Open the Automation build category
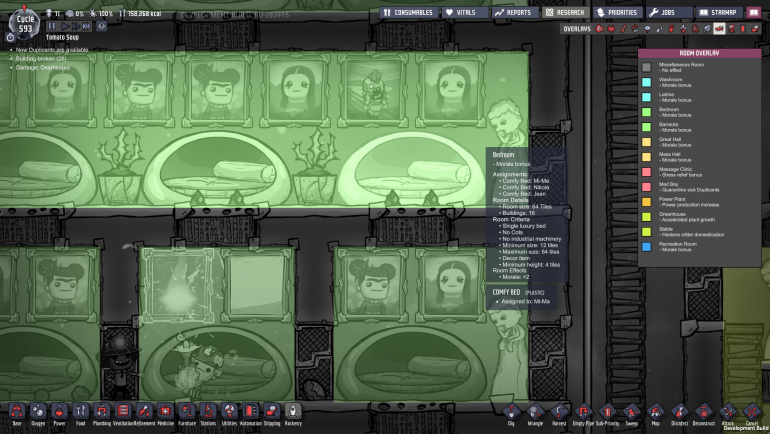The width and height of the screenshot is (770, 434). point(250,411)
